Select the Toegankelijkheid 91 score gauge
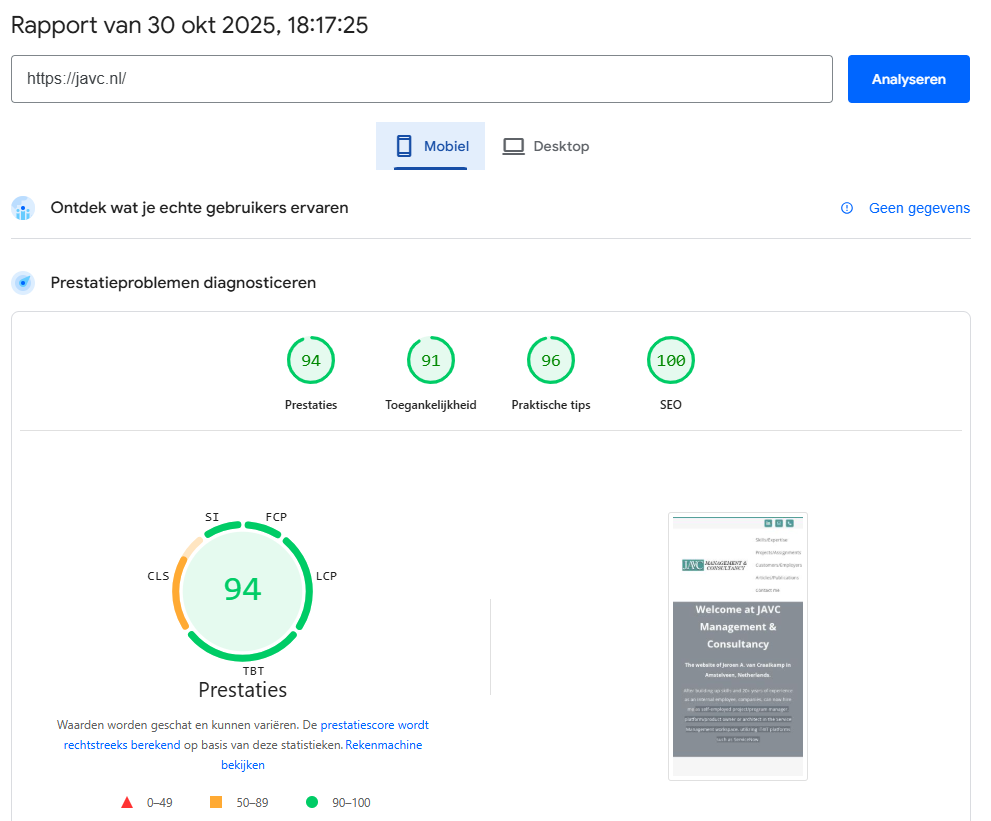The image size is (991, 821). (x=431, y=361)
